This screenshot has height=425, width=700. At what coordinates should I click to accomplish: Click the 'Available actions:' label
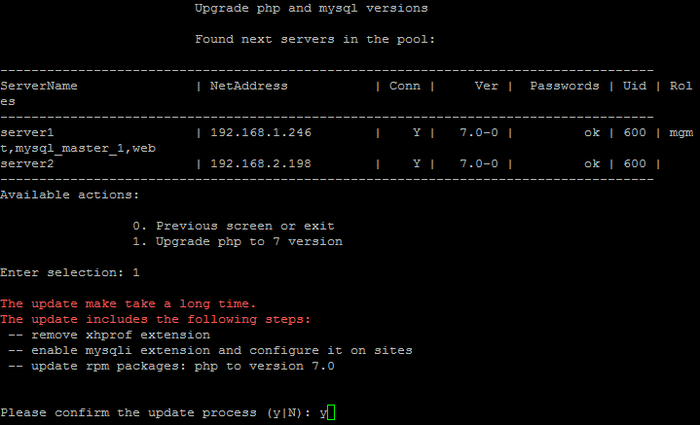coord(70,195)
